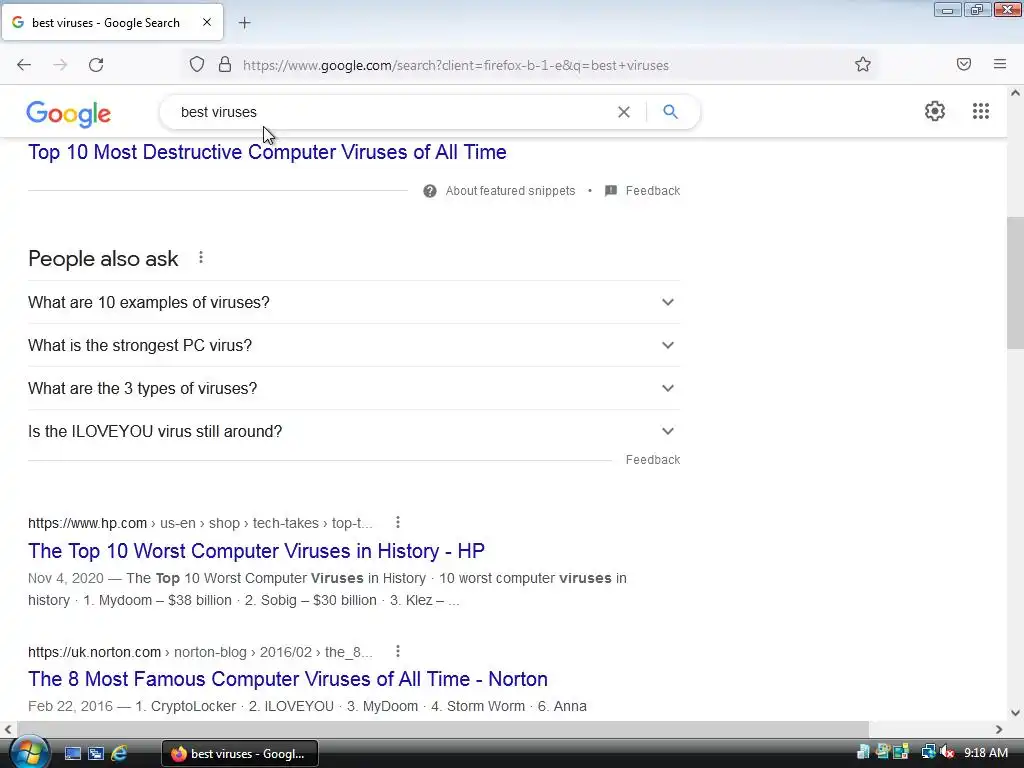Launch Internet Explorer from quick launch
This screenshot has width=1024, height=768.
(119, 753)
